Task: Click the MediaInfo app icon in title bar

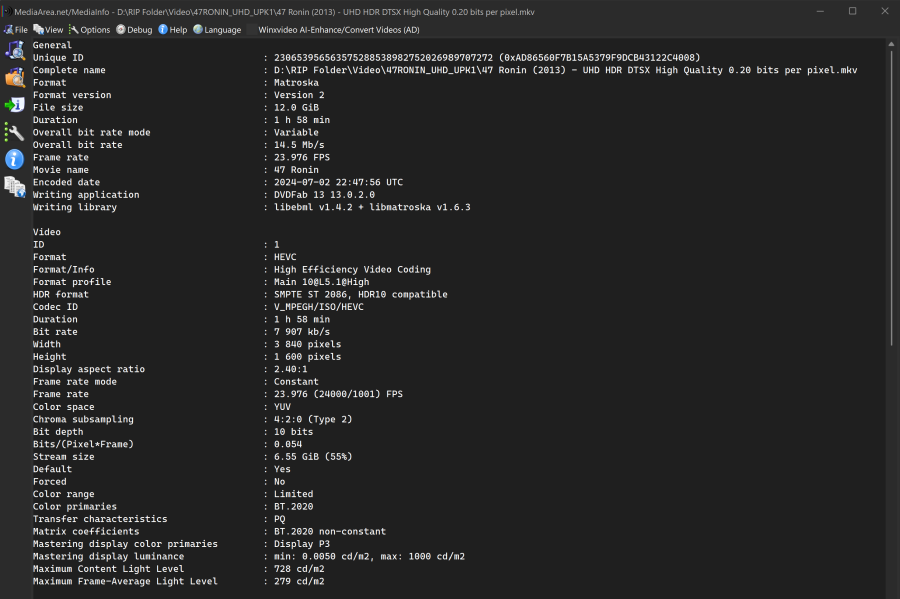Action: pyautogui.click(x=7, y=11)
